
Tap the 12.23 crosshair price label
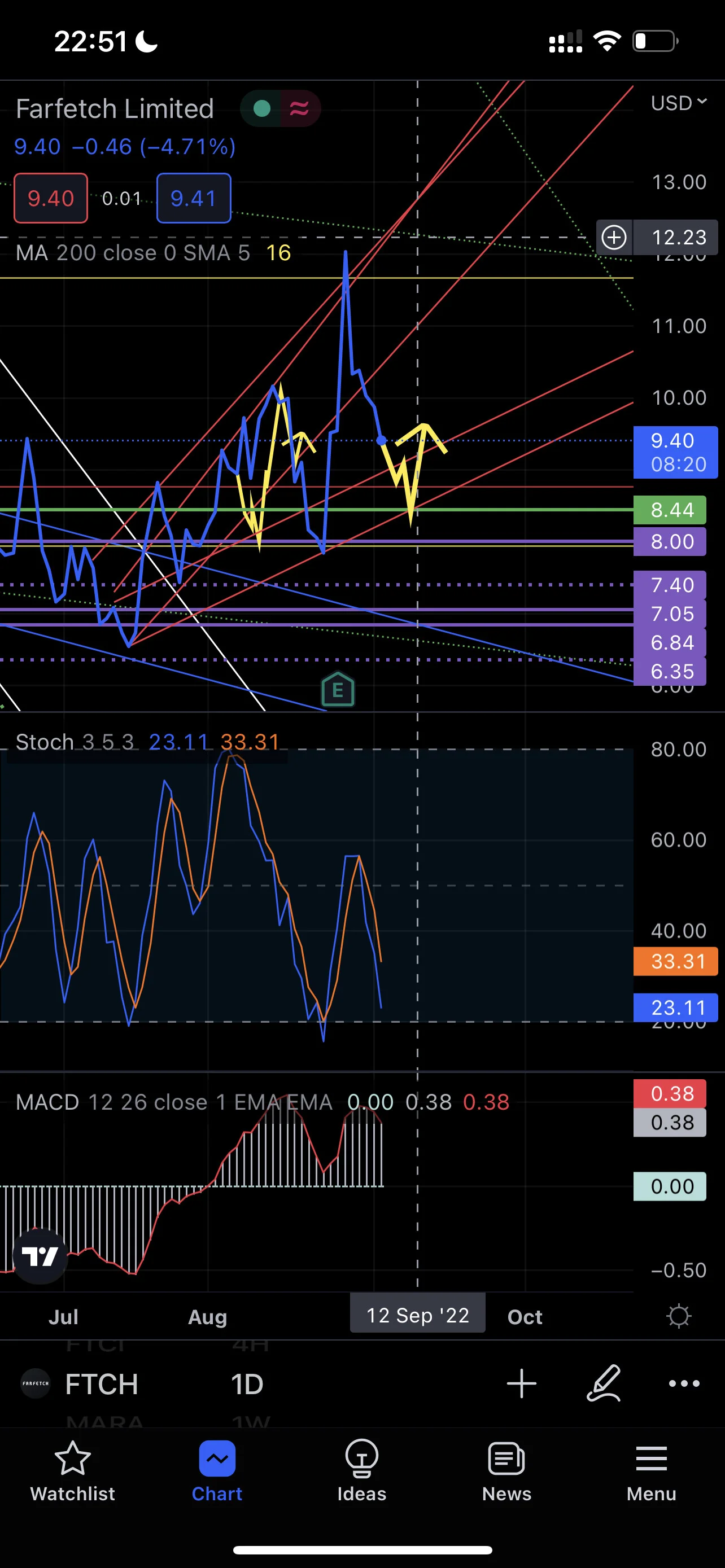(676, 237)
